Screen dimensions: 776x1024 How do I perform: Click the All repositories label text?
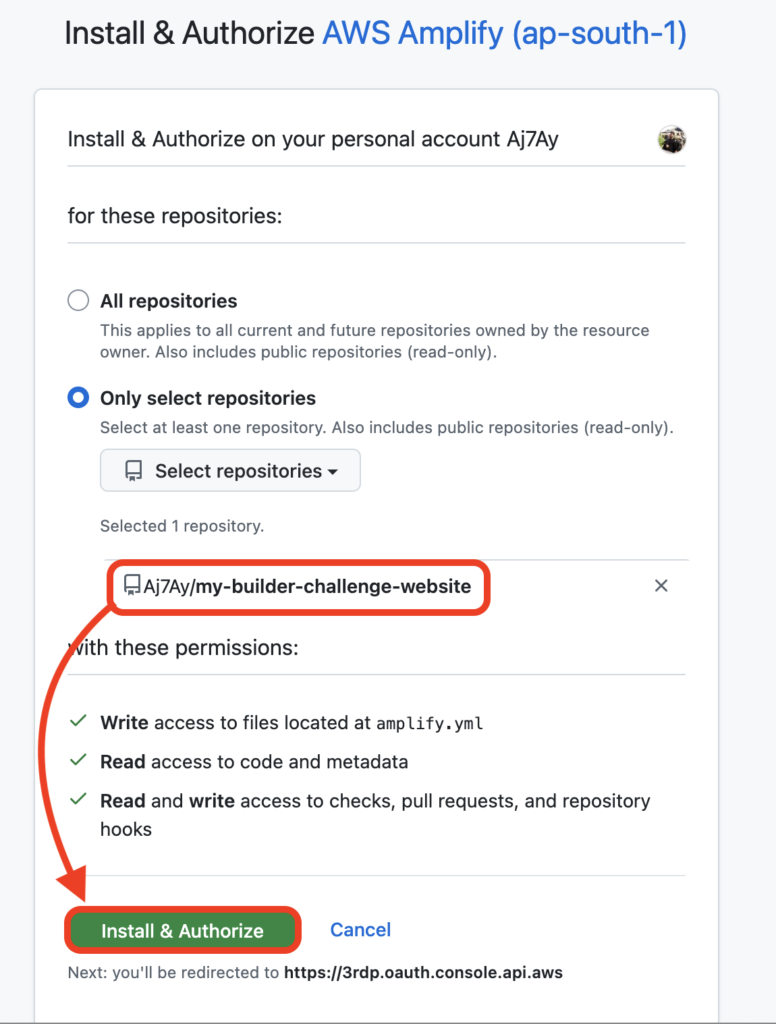coord(169,301)
